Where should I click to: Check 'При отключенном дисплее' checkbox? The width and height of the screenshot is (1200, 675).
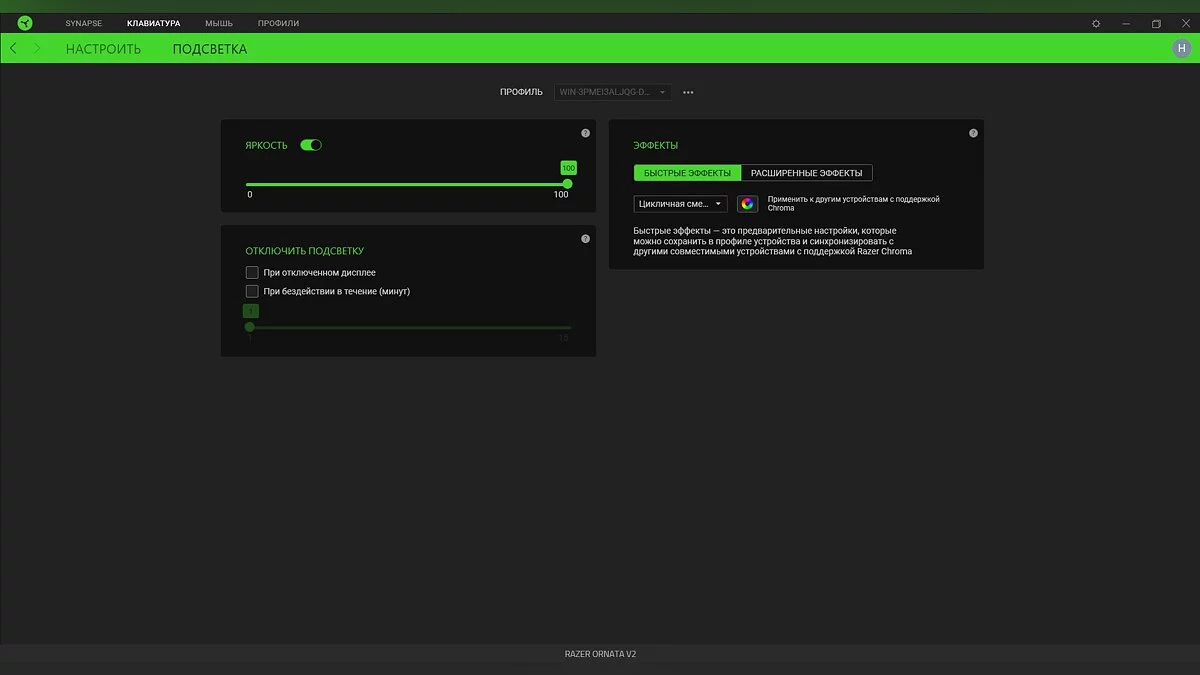(x=252, y=272)
